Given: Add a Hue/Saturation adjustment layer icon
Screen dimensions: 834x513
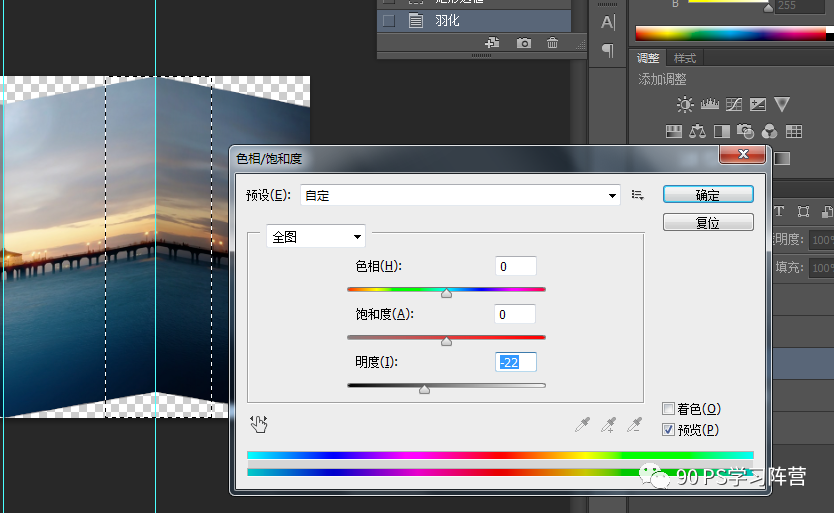Looking at the screenshot, I should tap(674, 131).
